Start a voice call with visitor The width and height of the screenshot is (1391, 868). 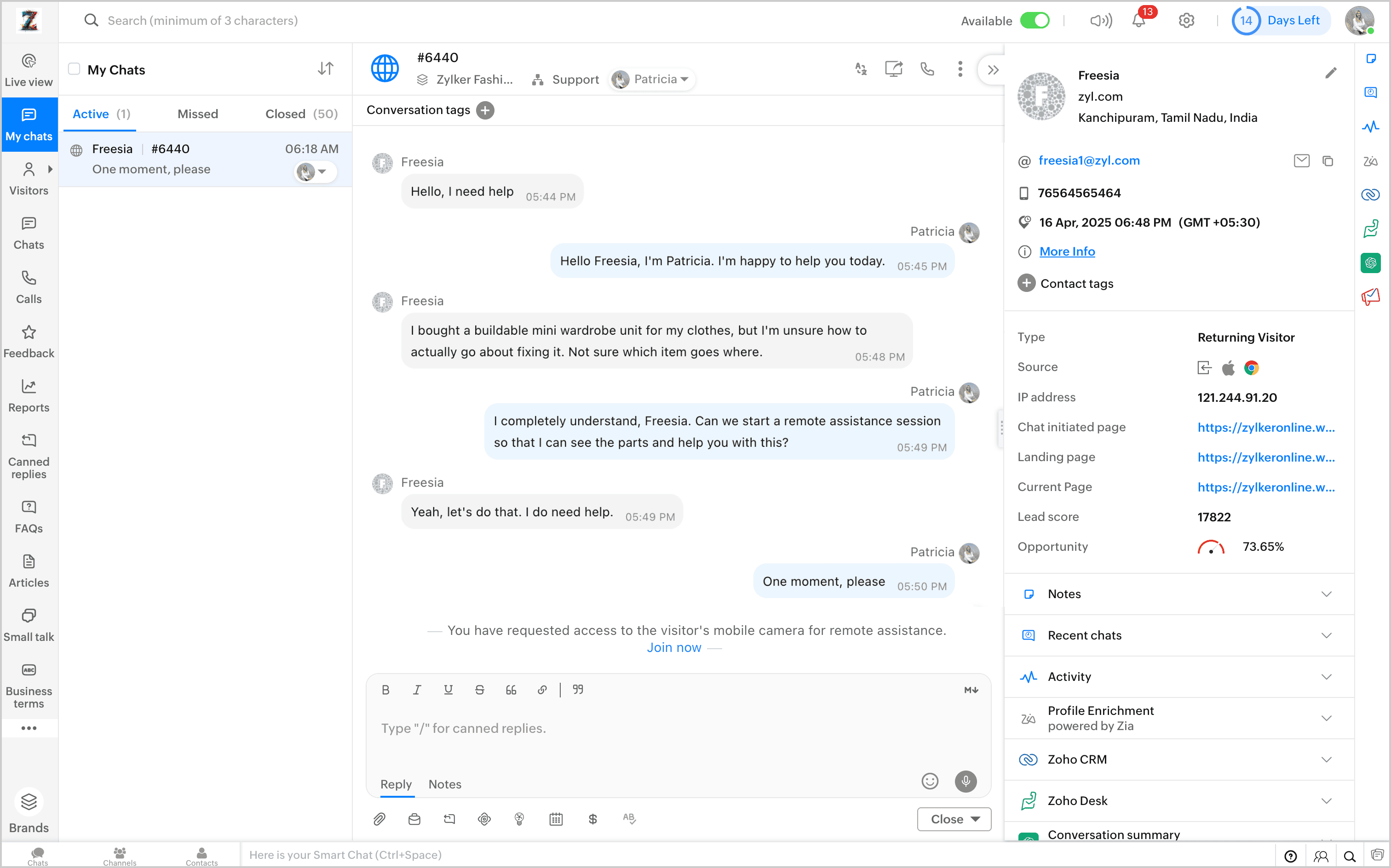pyautogui.click(x=927, y=69)
